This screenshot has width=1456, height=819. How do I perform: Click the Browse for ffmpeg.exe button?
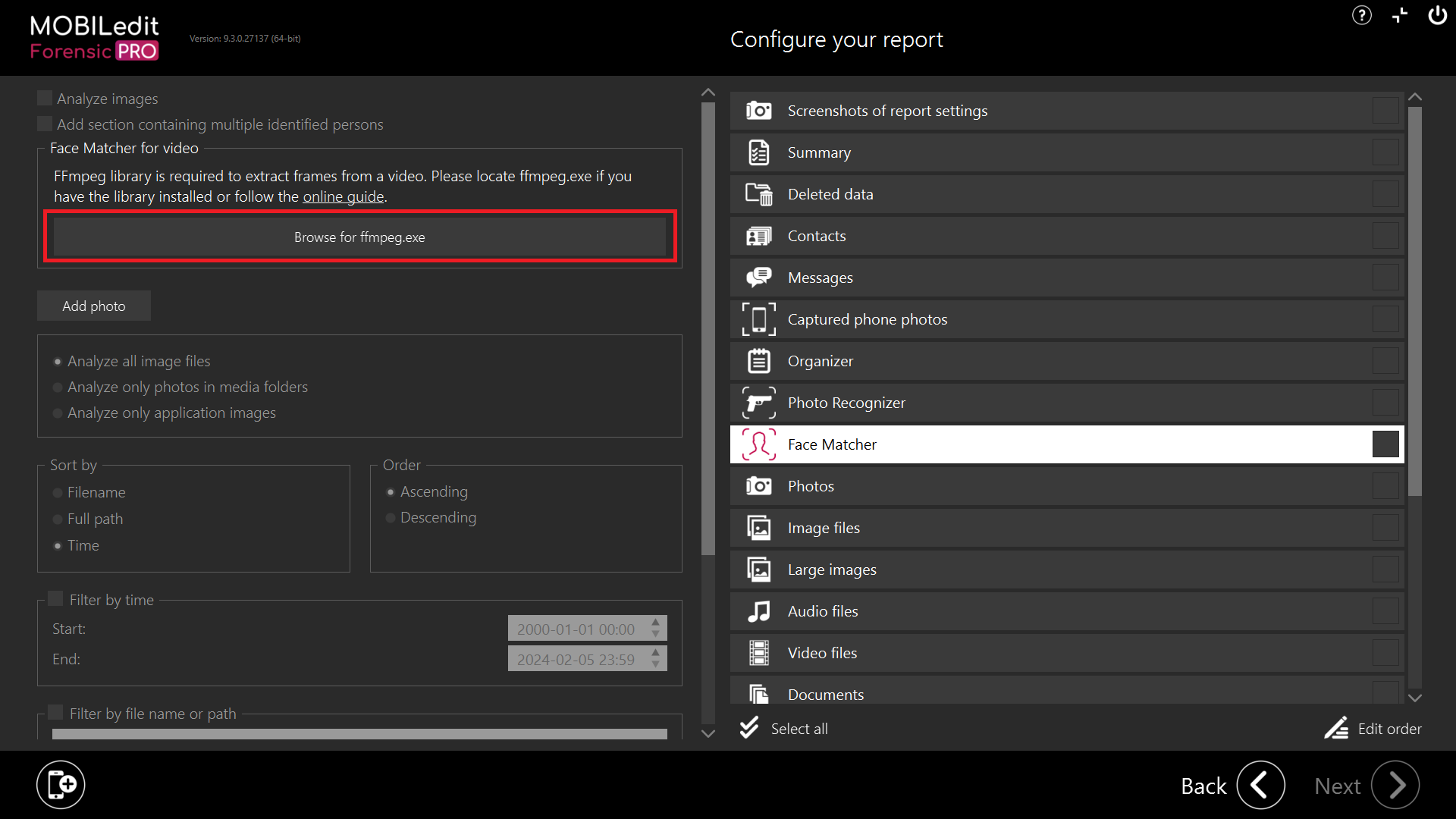click(359, 237)
